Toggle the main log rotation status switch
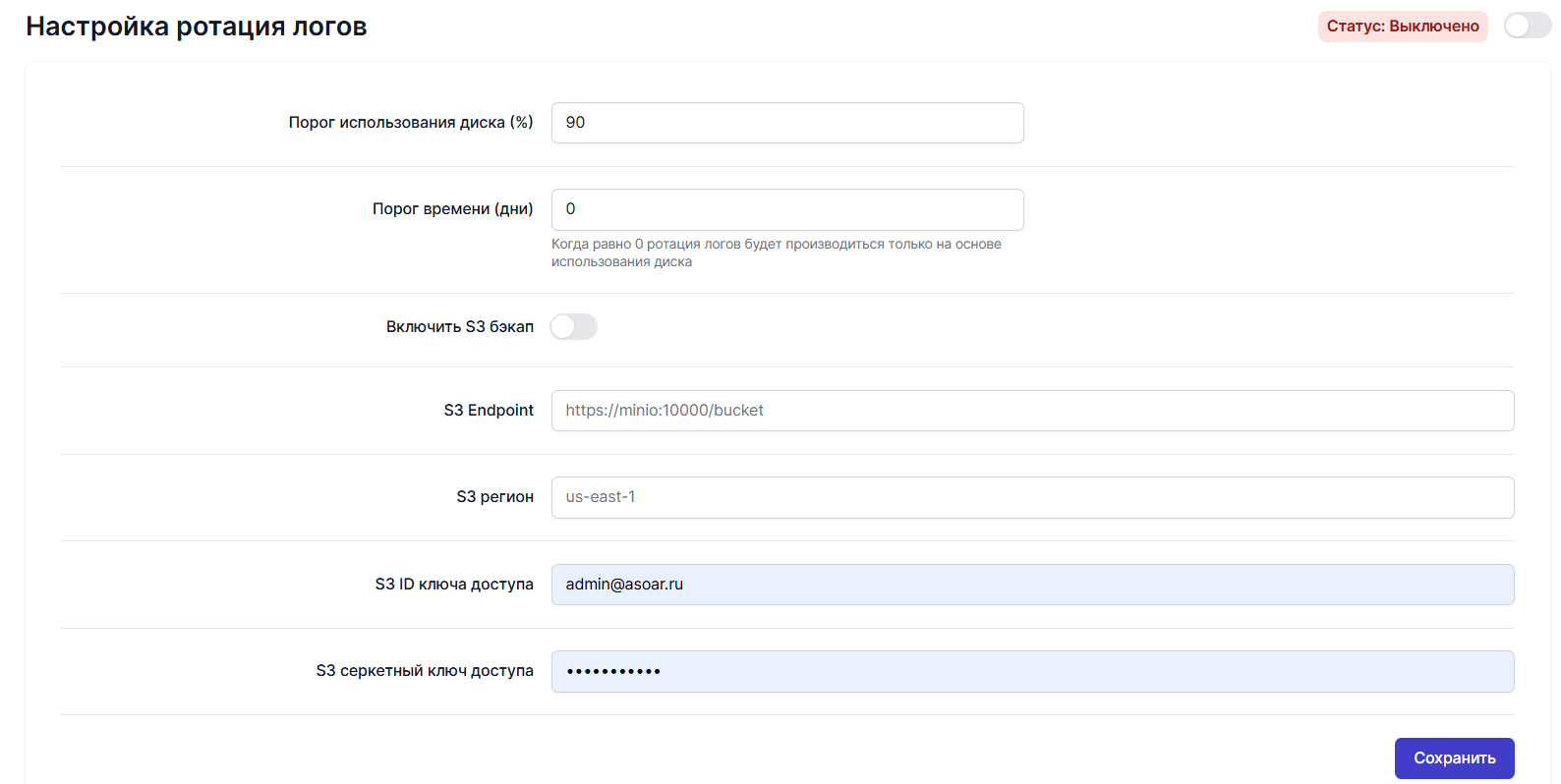This screenshot has width=1561, height=784. pyautogui.click(x=1527, y=26)
